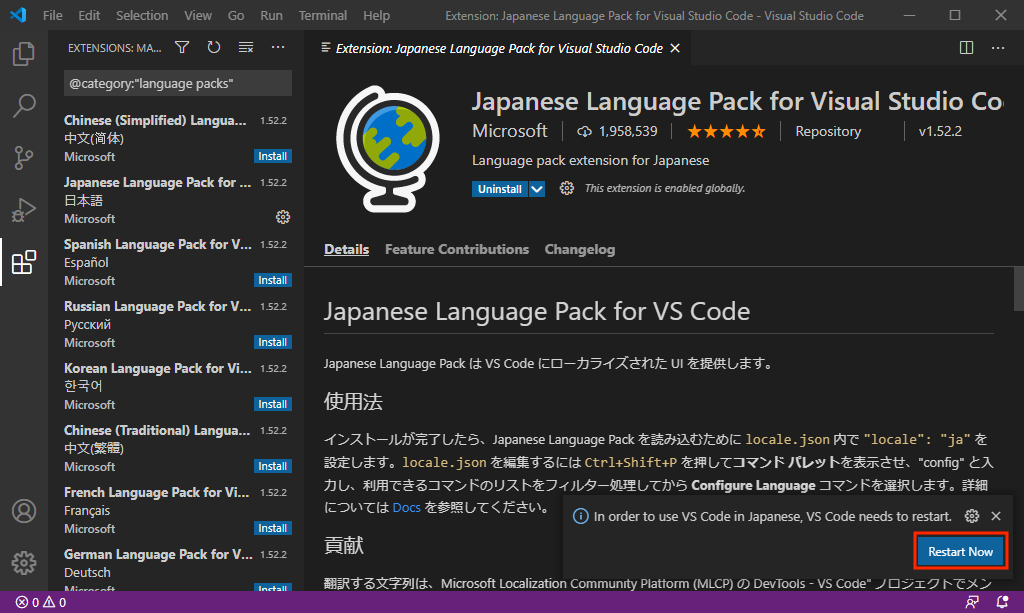Viewport: 1024px width, 613px height.
Task: Open editor more actions ellipsis
Action: point(998,48)
